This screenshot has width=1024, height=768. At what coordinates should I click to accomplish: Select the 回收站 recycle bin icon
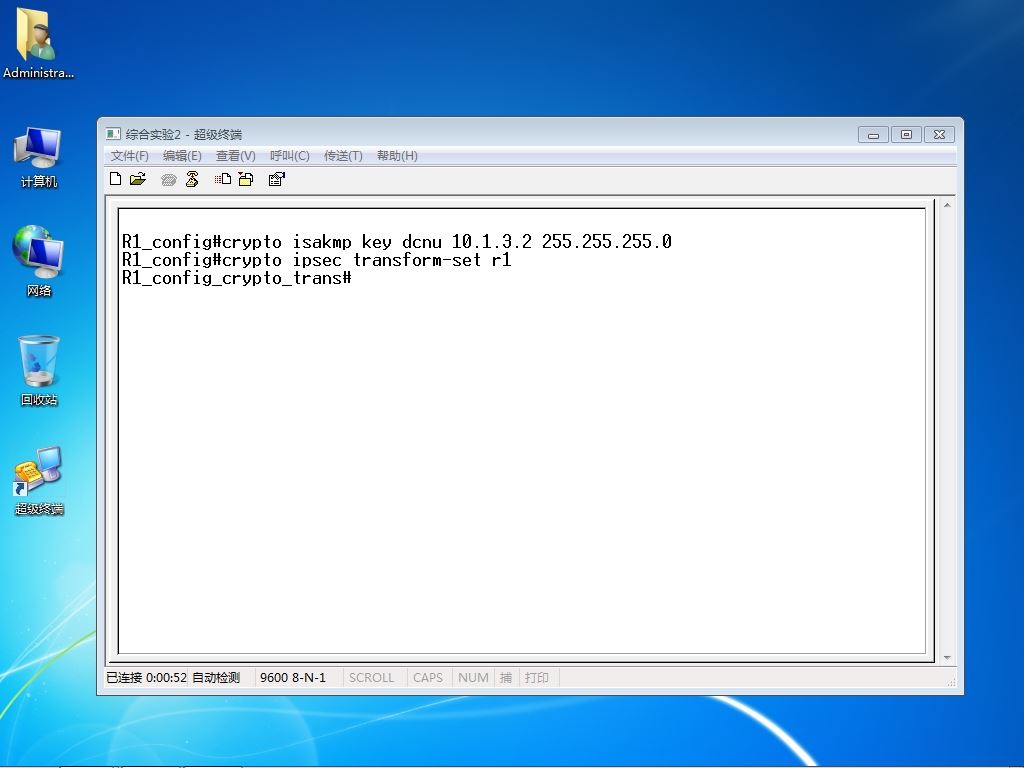pos(39,370)
